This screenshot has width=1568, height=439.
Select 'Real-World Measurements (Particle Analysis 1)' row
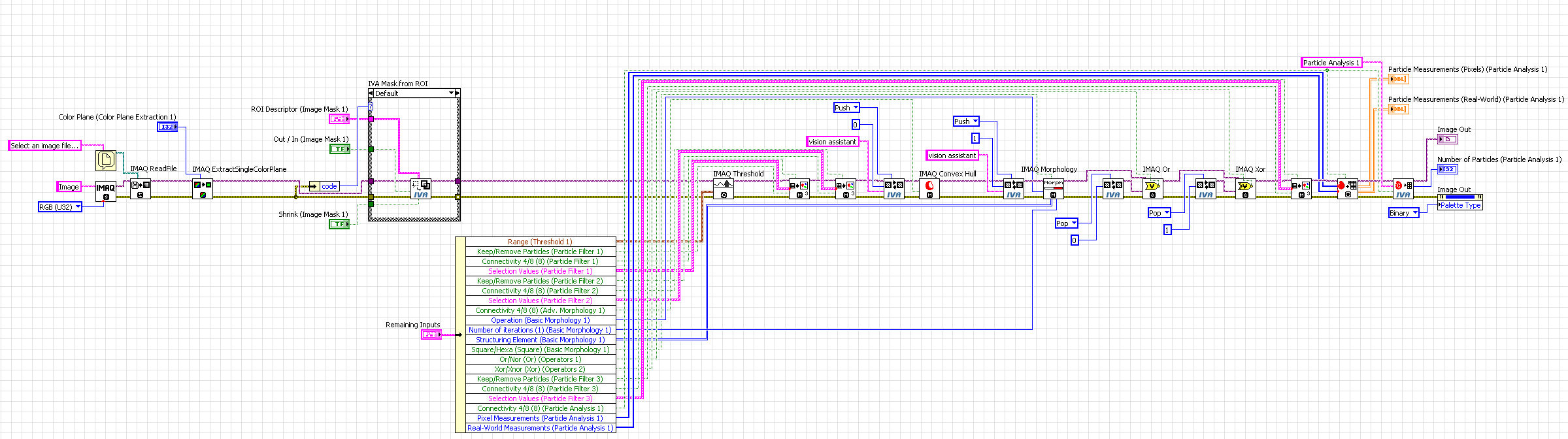point(540,428)
